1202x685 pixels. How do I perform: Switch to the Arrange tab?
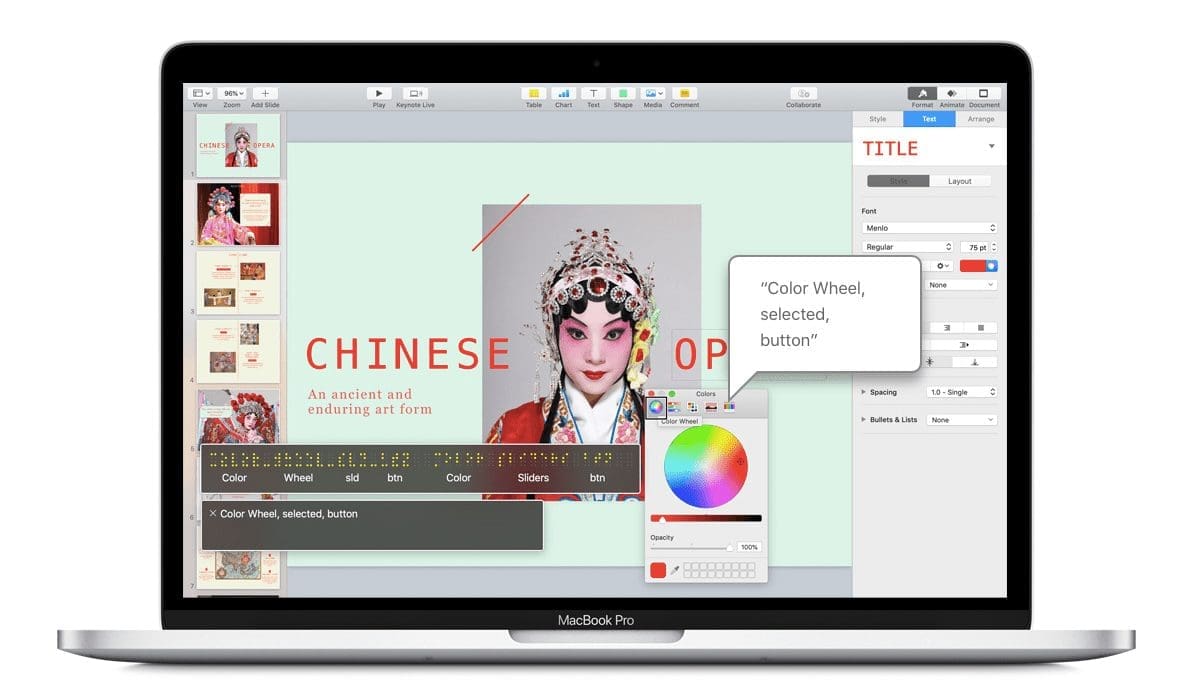(980, 119)
